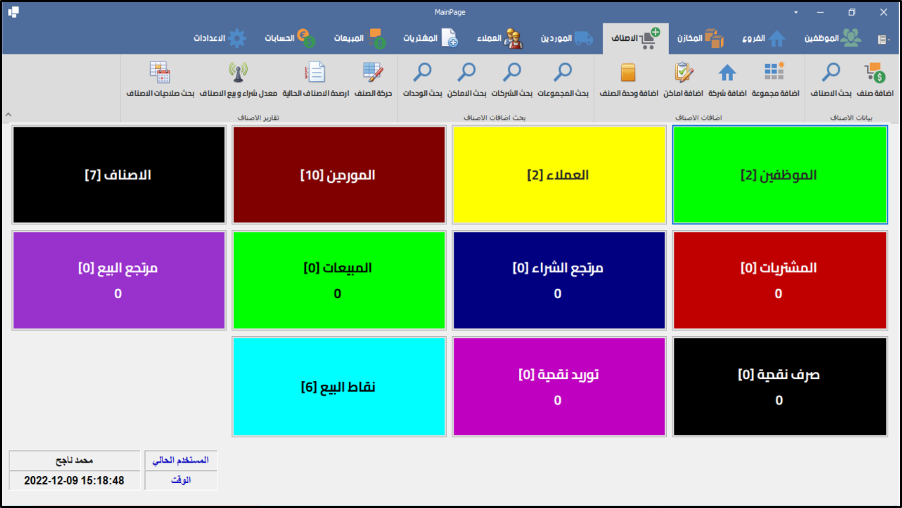
Task: Open حركة الصنف item movement report
Action: pos(373,73)
